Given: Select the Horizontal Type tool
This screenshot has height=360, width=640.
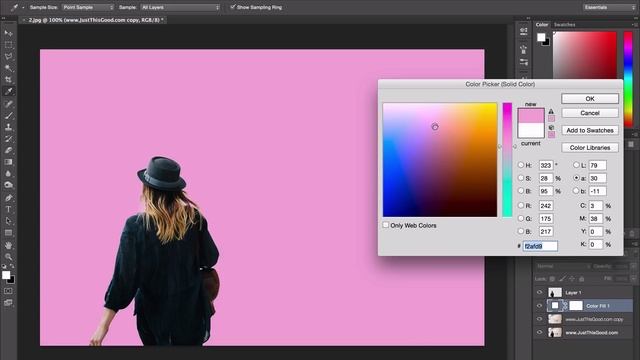Looking at the screenshot, I should click(x=8, y=209).
